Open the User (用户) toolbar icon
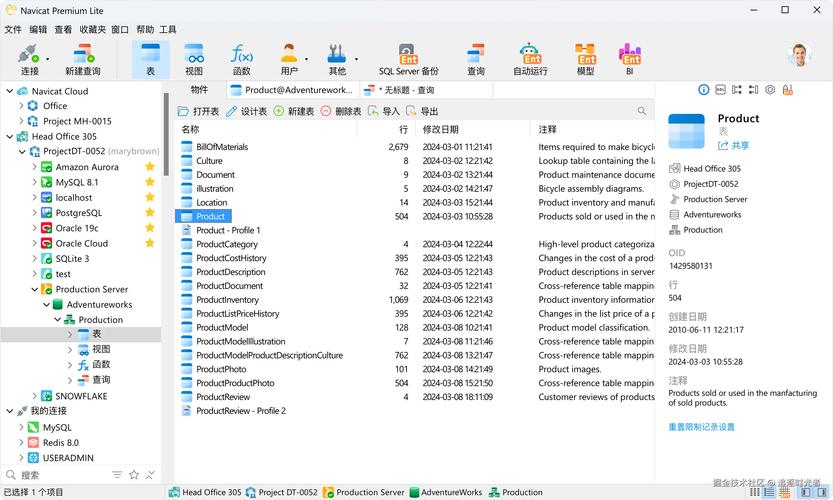 289,59
